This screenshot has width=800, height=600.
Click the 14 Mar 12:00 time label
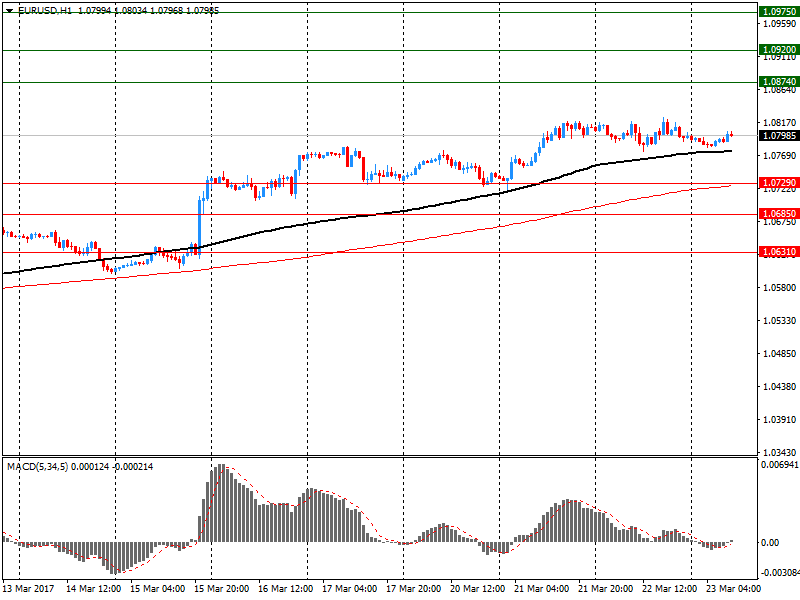pos(93,589)
